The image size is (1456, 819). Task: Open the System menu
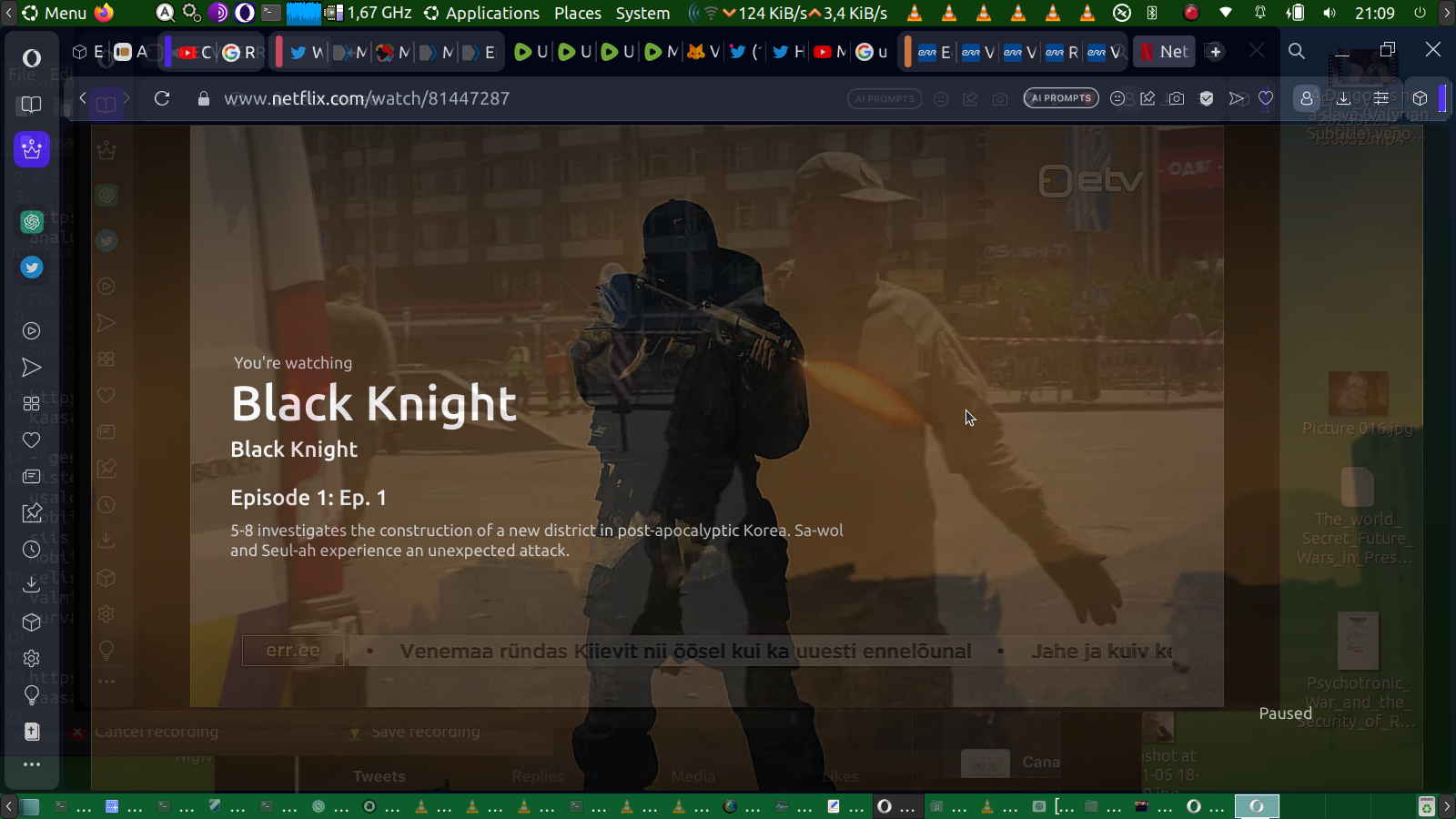click(x=642, y=13)
